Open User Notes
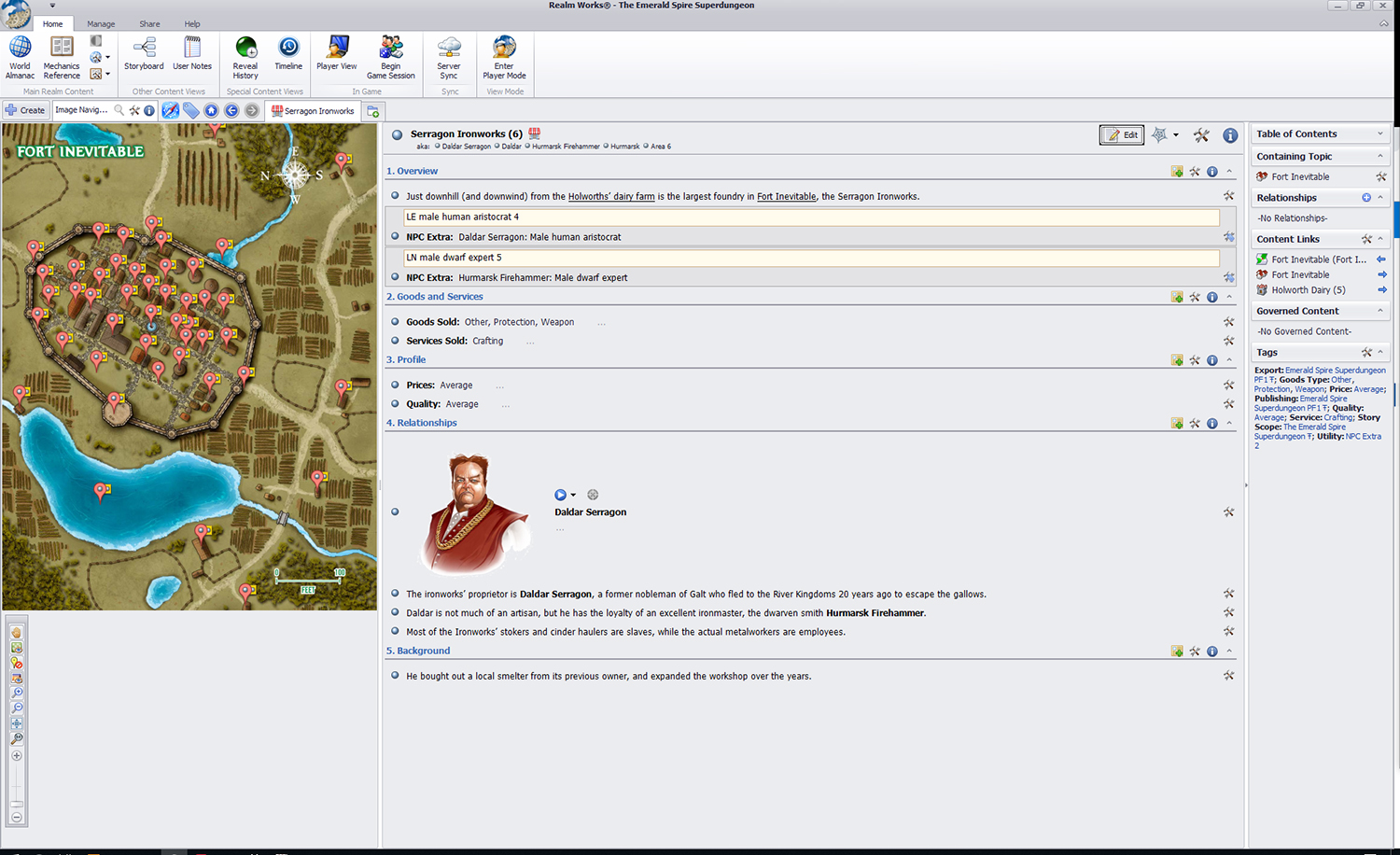The width and height of the screenshot is (1400, 855). click(192, 53)
